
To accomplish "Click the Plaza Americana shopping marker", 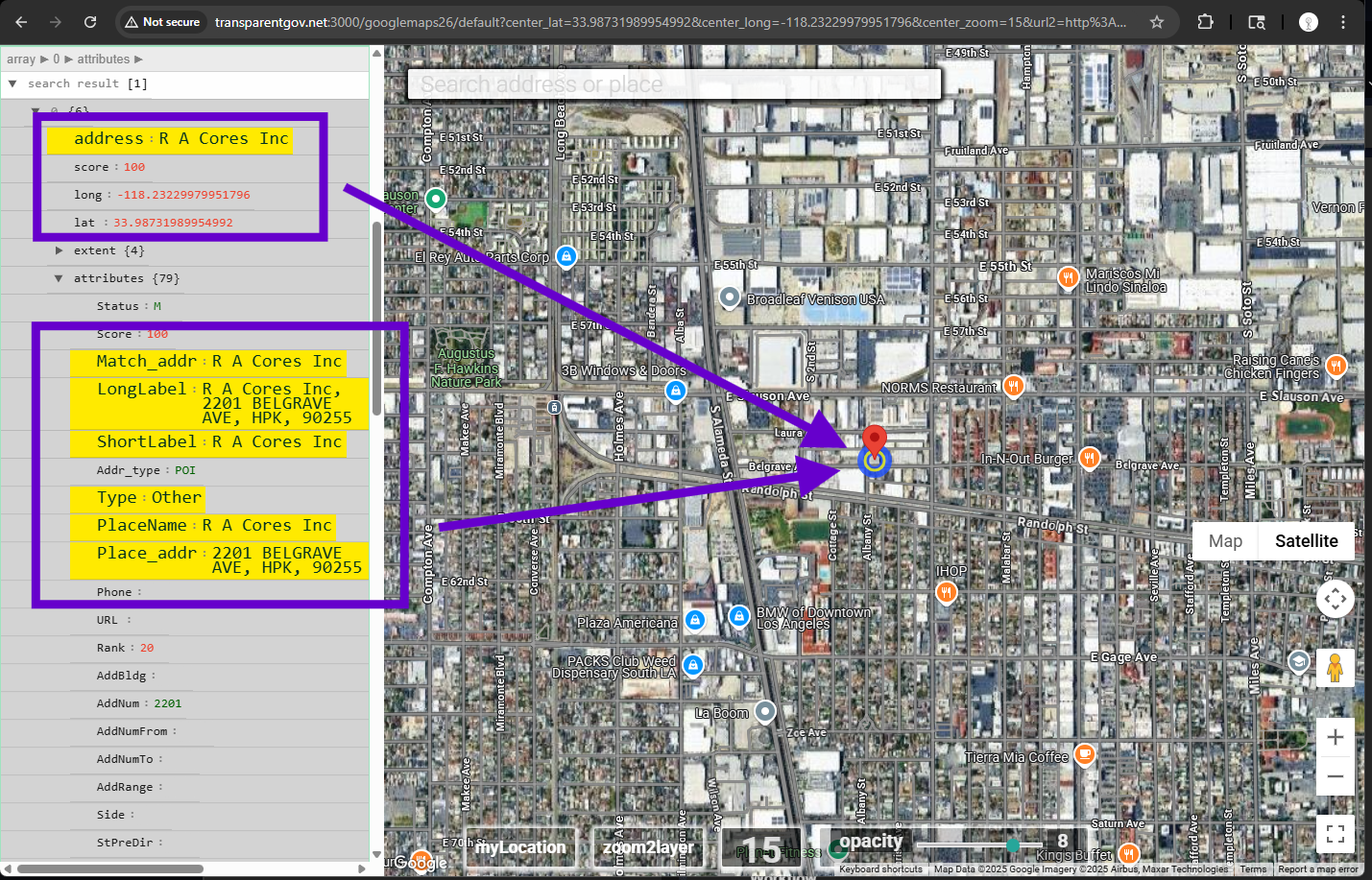I will click(695, 620).
